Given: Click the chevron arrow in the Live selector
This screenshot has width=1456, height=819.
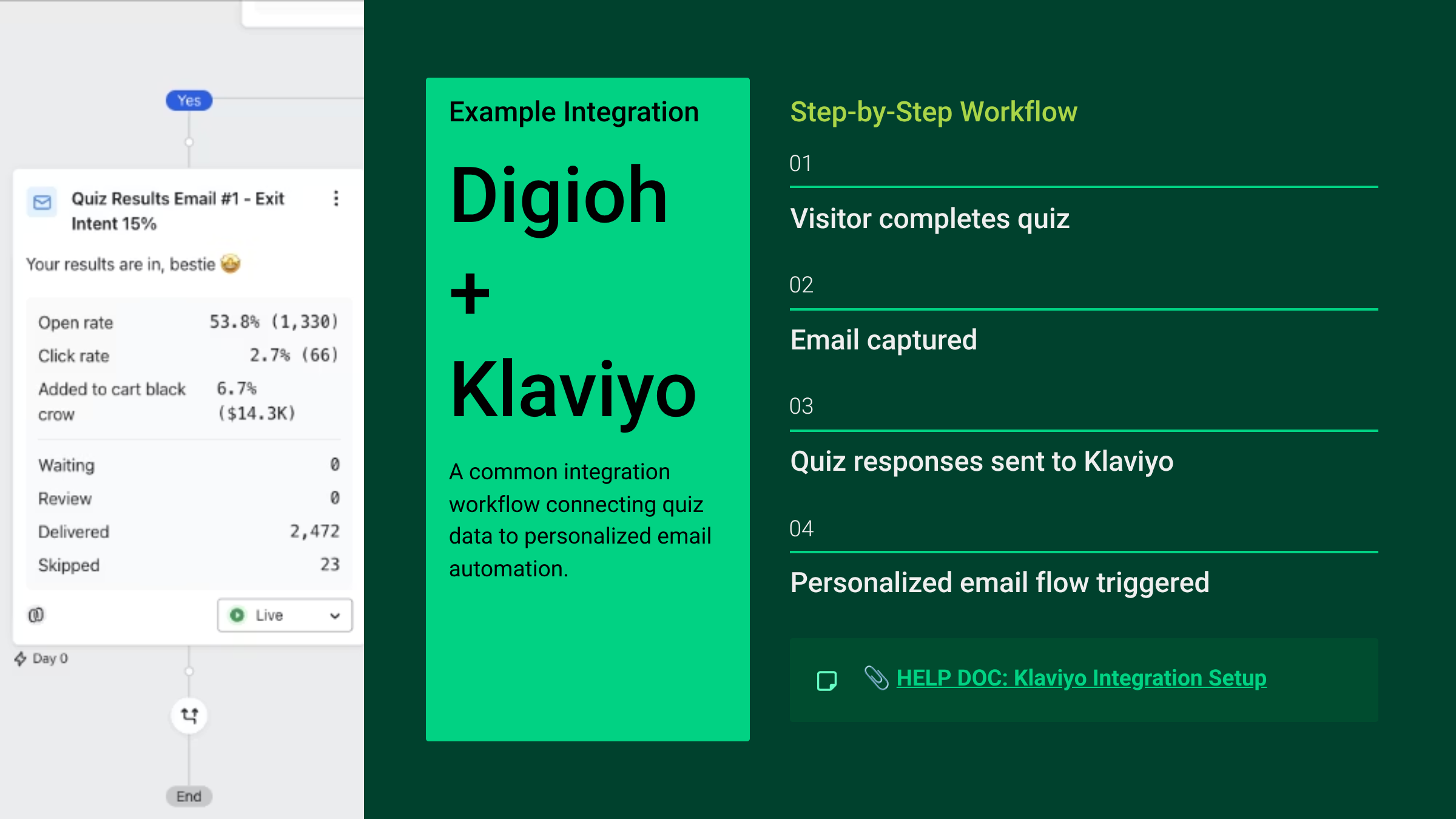Looking at the screenshot, I should 335,616.
